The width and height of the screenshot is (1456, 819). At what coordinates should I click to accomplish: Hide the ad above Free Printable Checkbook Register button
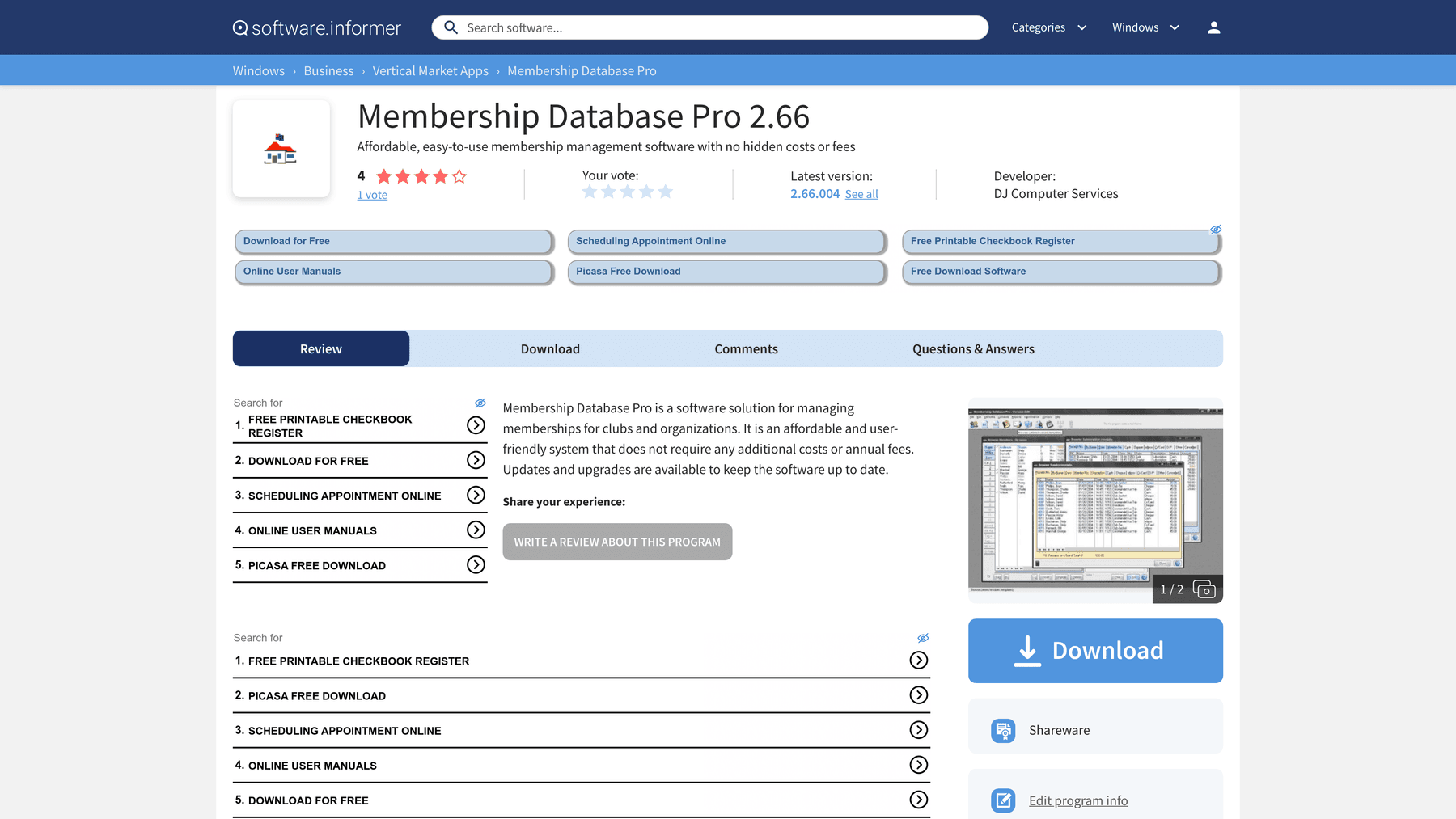point(1215,230)
